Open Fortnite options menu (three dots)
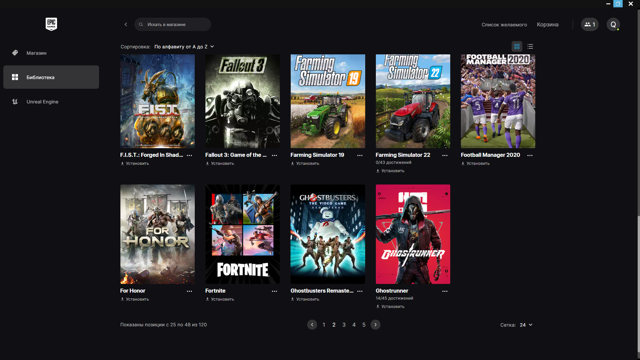This screenshot has height=360, width=640. coord(274,291)
